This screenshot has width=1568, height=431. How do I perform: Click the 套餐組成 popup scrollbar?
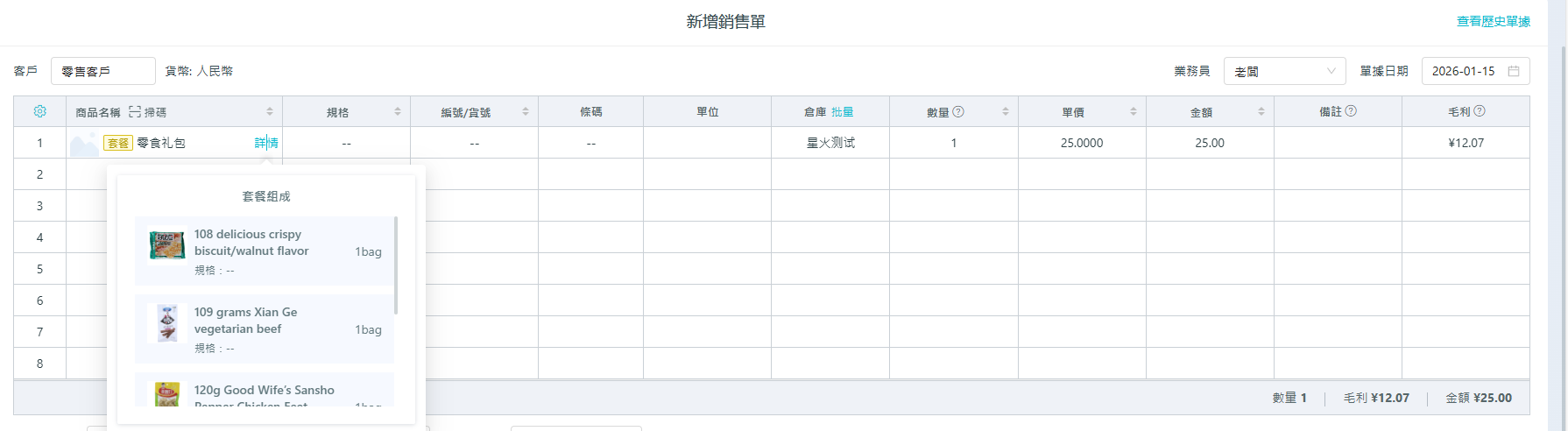click(x=396, y=265)
